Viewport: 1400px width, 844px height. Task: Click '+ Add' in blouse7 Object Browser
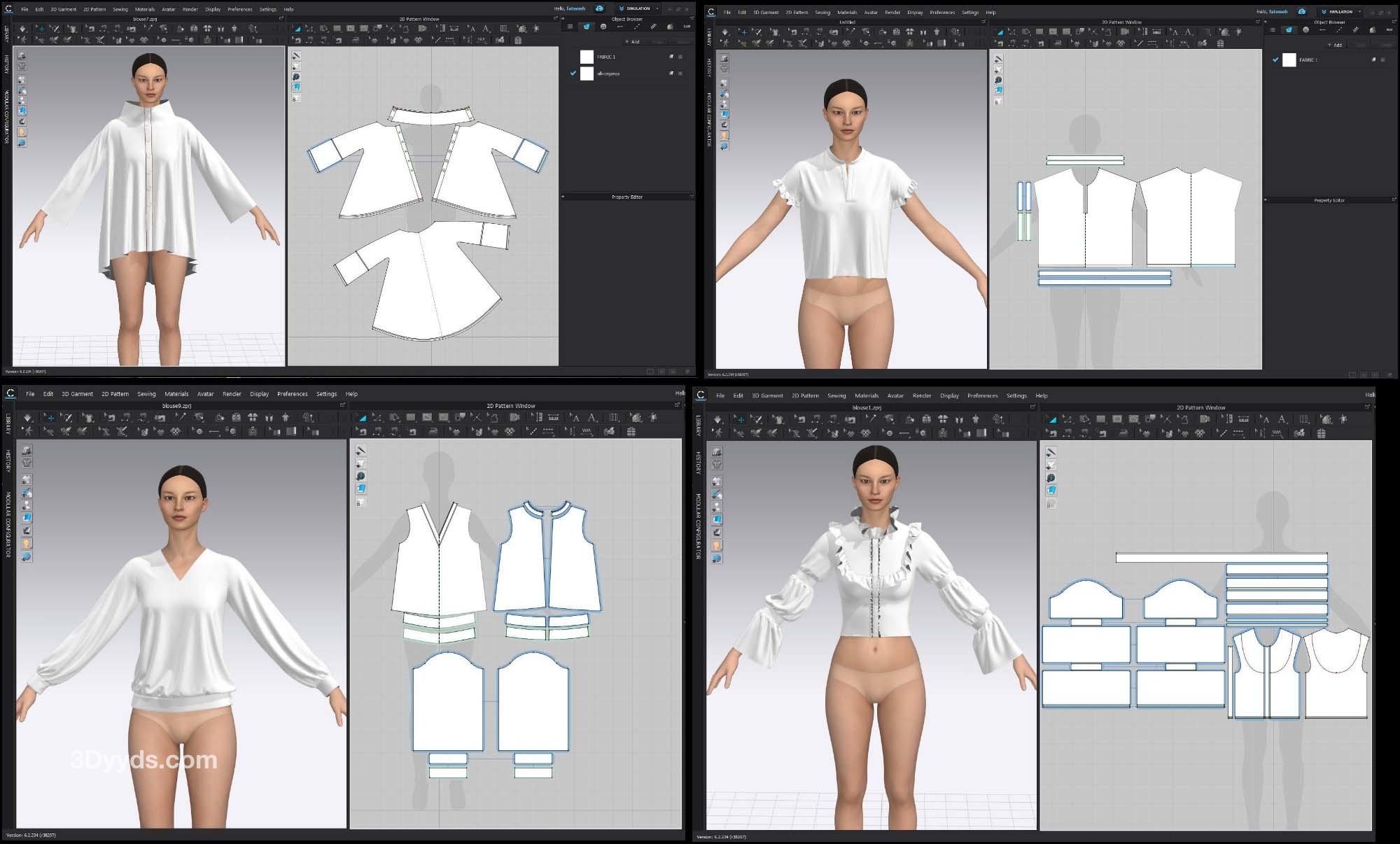(633, 42)
